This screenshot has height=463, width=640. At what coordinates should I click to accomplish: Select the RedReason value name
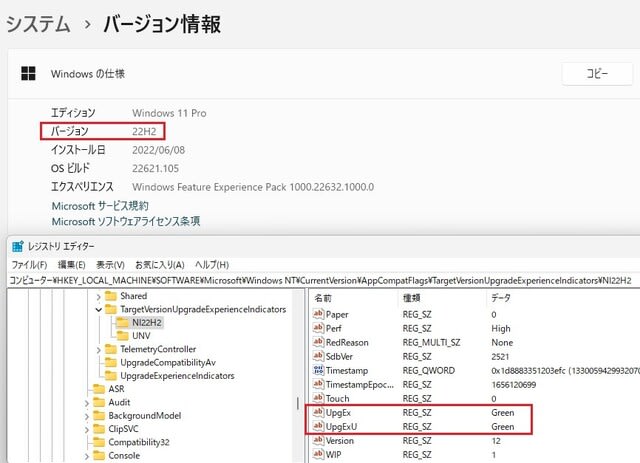pos(347,342)
